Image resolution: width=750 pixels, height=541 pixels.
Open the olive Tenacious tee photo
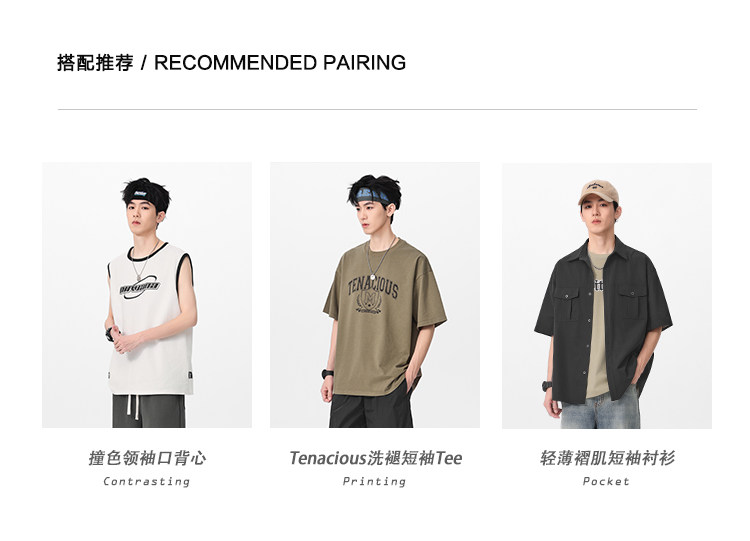[375, 295]
